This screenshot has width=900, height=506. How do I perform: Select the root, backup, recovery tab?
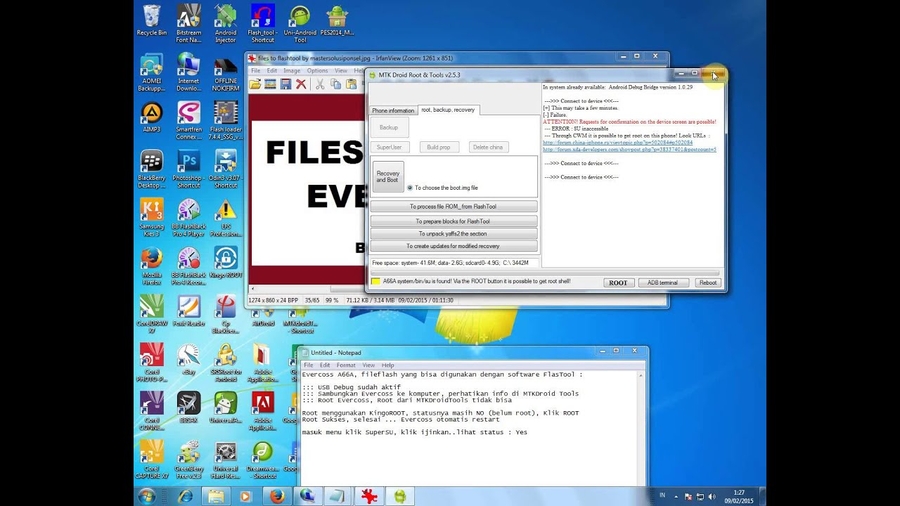448,110
